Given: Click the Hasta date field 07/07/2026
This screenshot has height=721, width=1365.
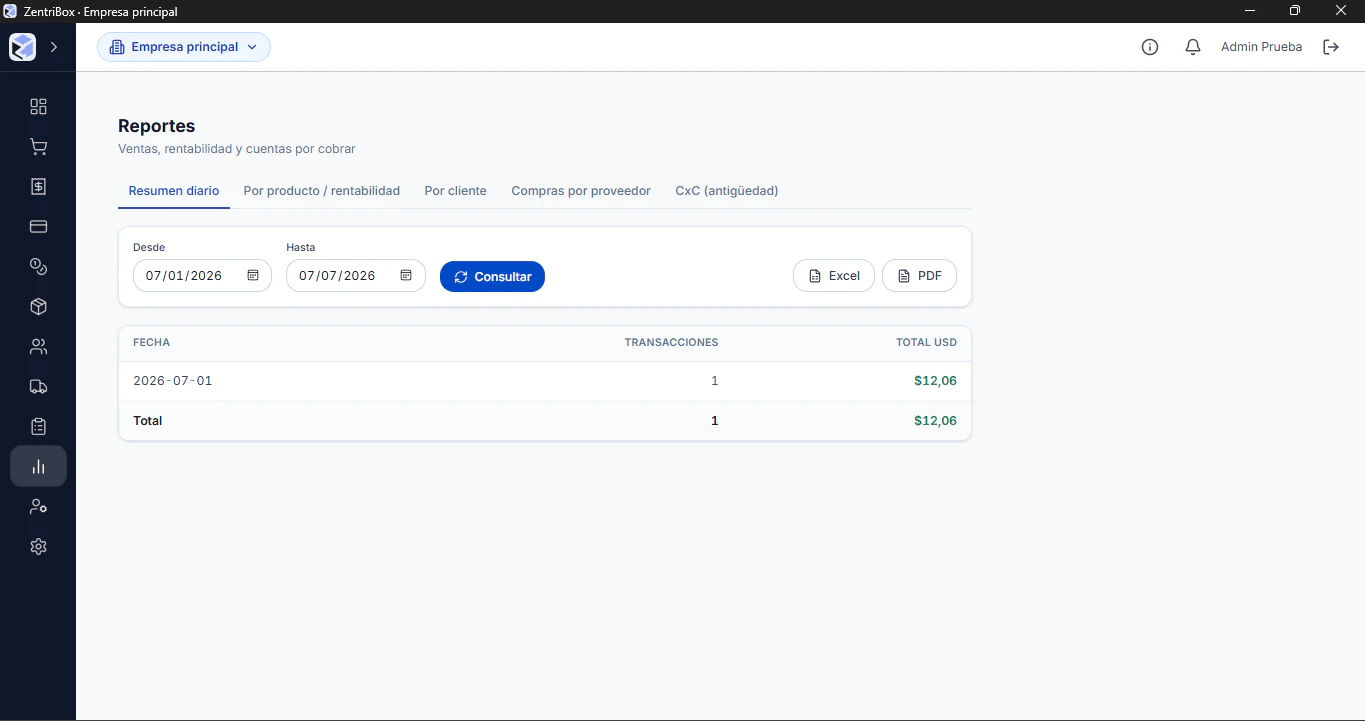Looking at the screenshot, I should click(356, 276).
